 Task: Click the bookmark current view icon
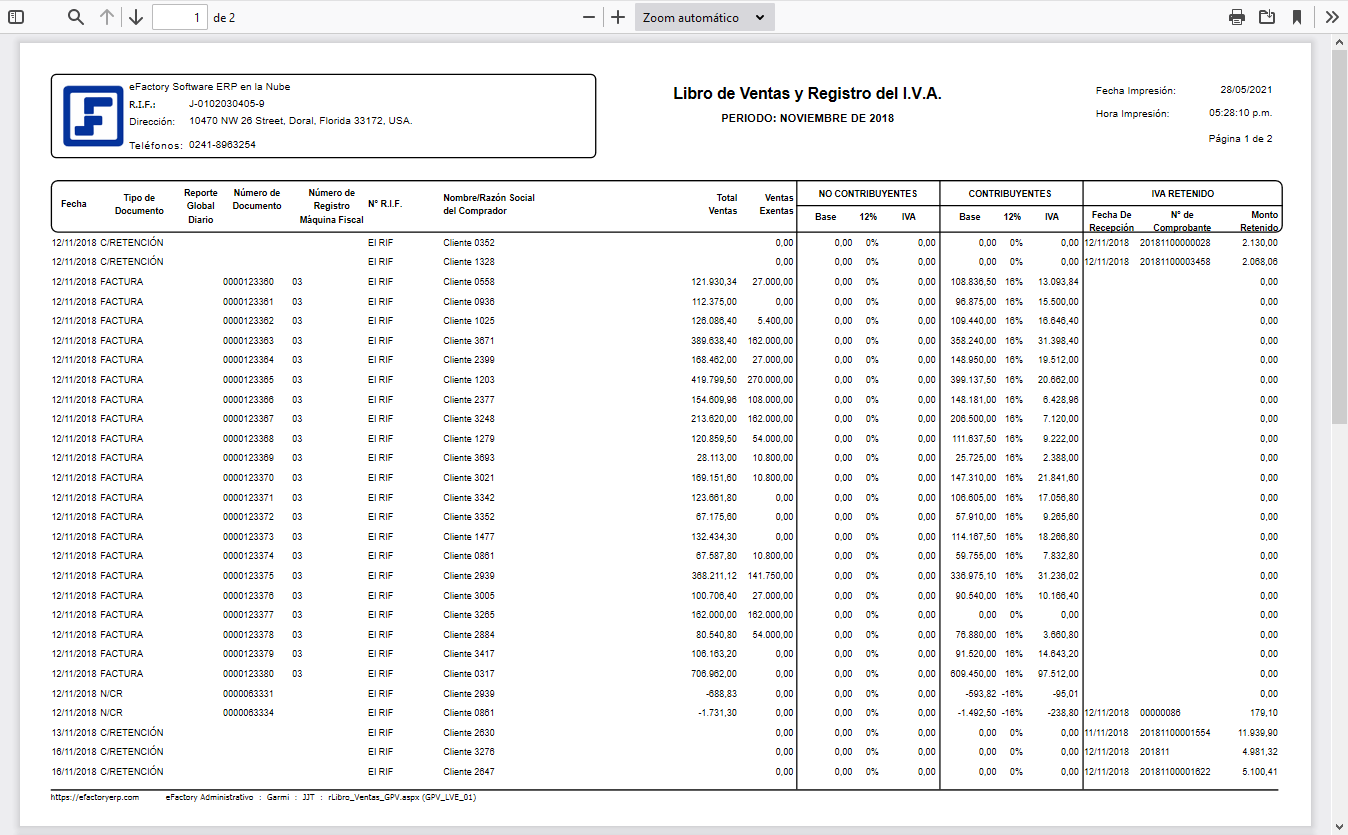click(x=1297, y=16)
